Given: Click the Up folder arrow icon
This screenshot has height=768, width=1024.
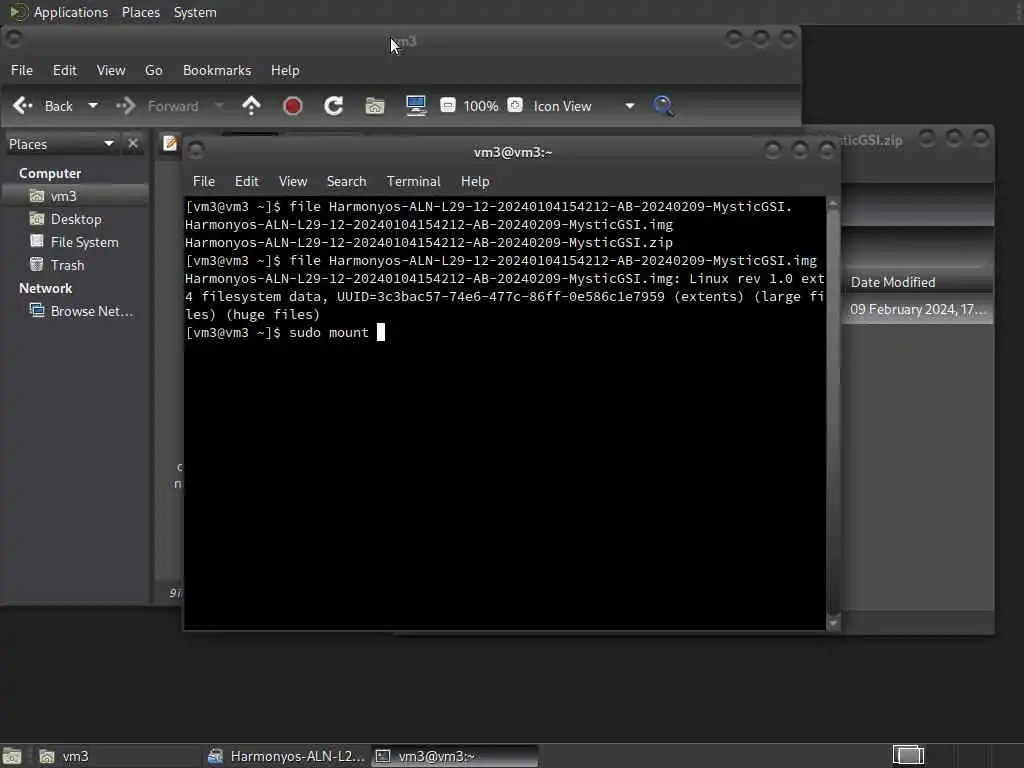Looking at the screenshot, I should click(251, 106).
